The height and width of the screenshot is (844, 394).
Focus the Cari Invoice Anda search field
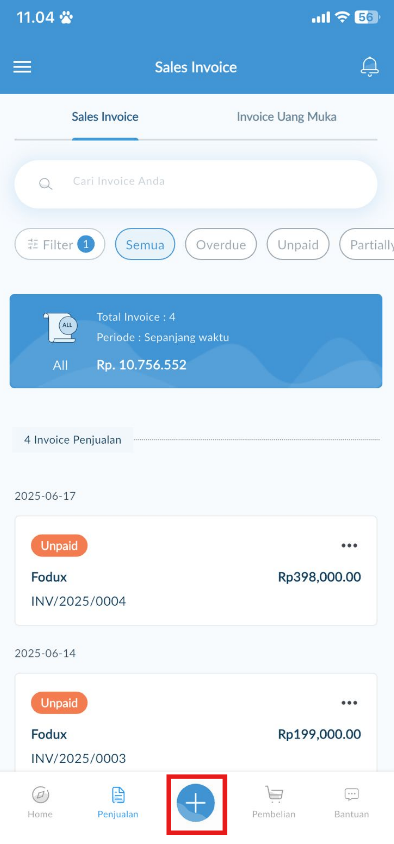[x=196, y=184]
